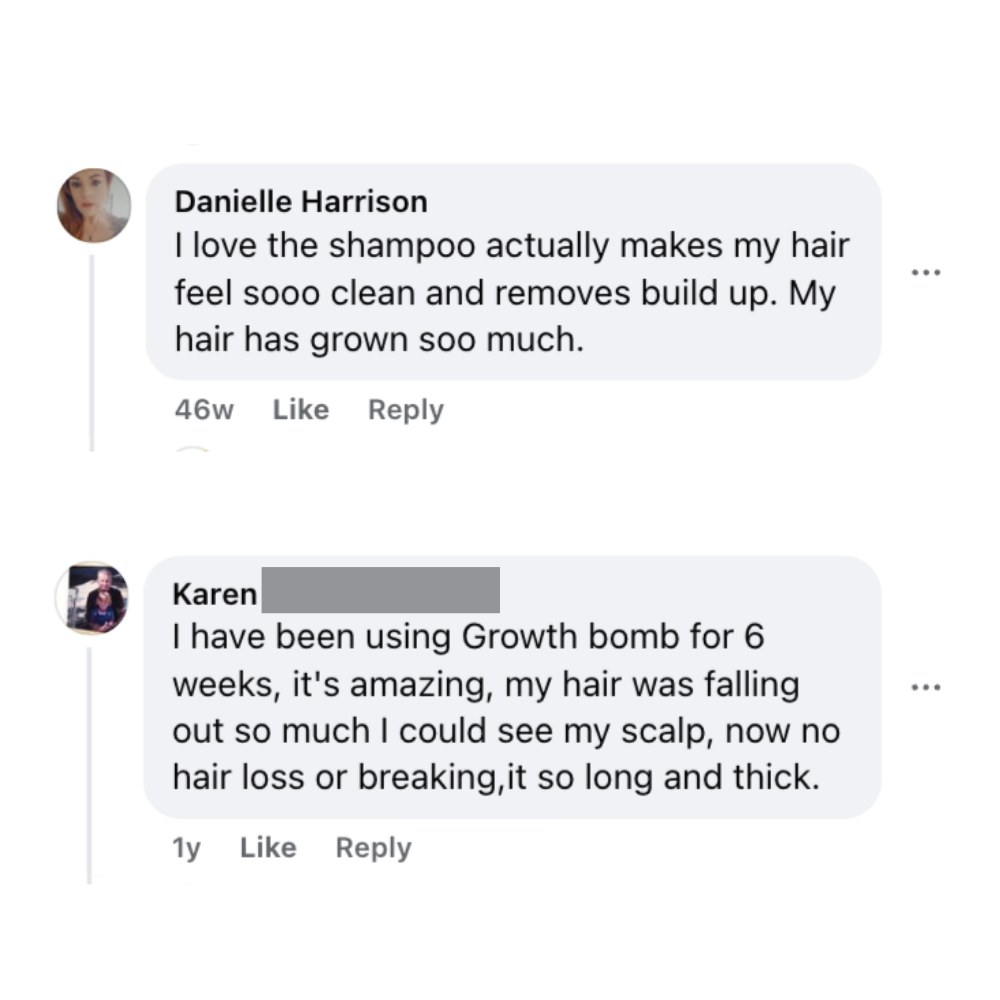This screenshot has width=1000, height=1000.
Task: Click the grey redacted surname box
Action: 381,590
